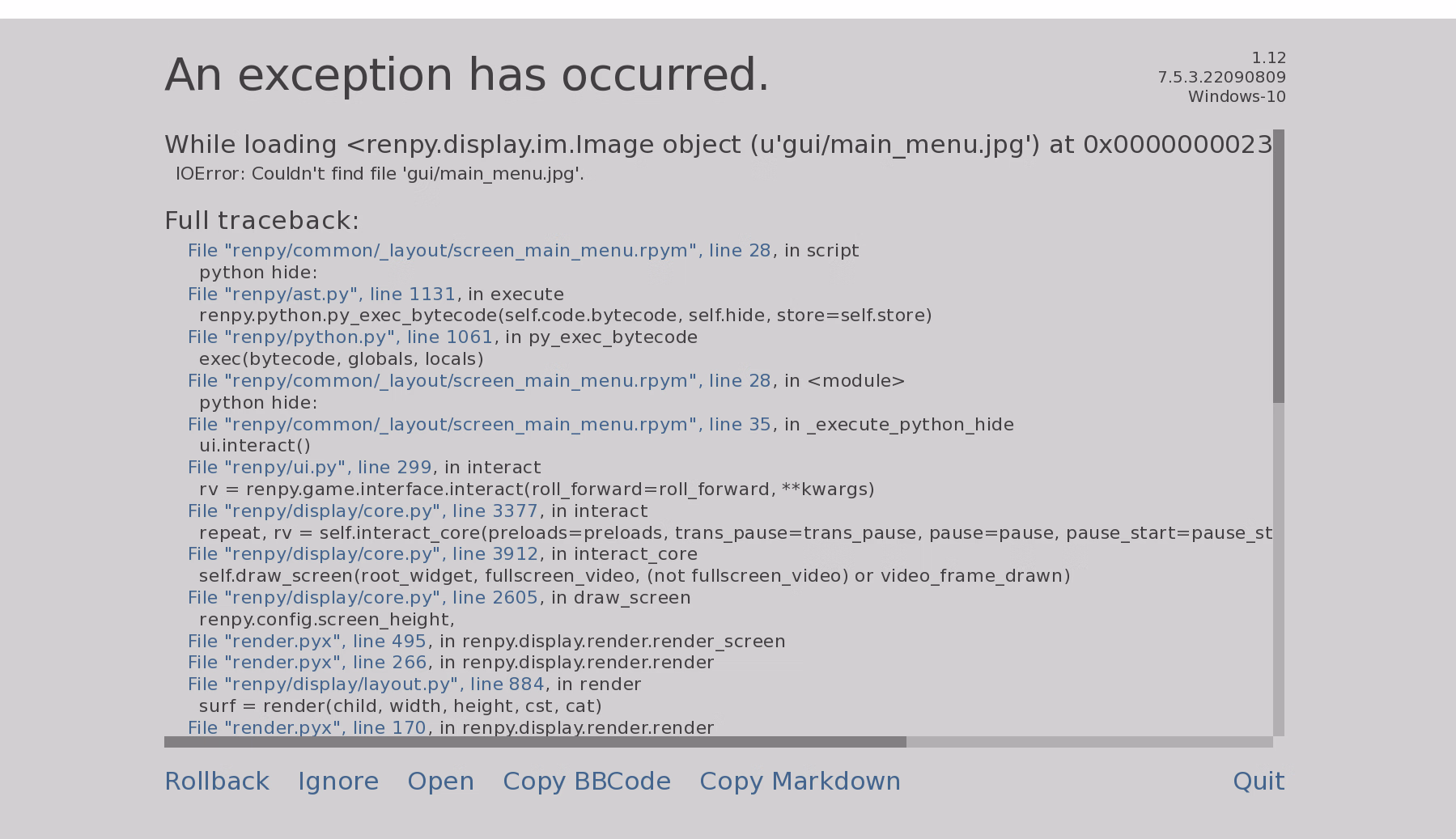Screen dimensions: 1456x839
Task: Click the vertical scrollbar thumb
Action: 1279,266
